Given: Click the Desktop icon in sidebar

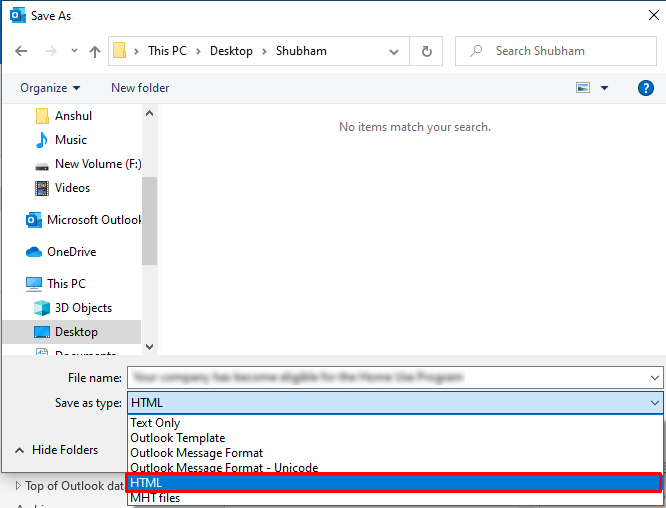Looking at the screenshot, I should tap(42, 332).
